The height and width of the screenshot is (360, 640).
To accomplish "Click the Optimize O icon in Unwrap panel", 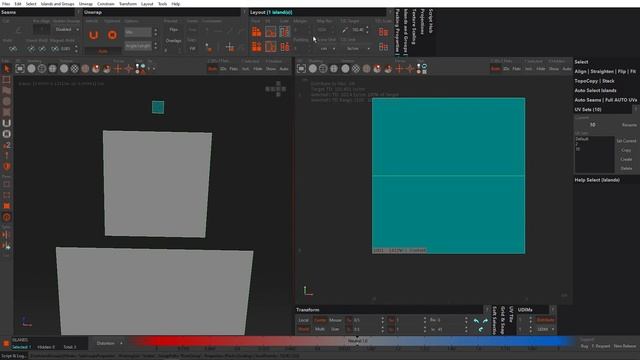I will [112, 35].
